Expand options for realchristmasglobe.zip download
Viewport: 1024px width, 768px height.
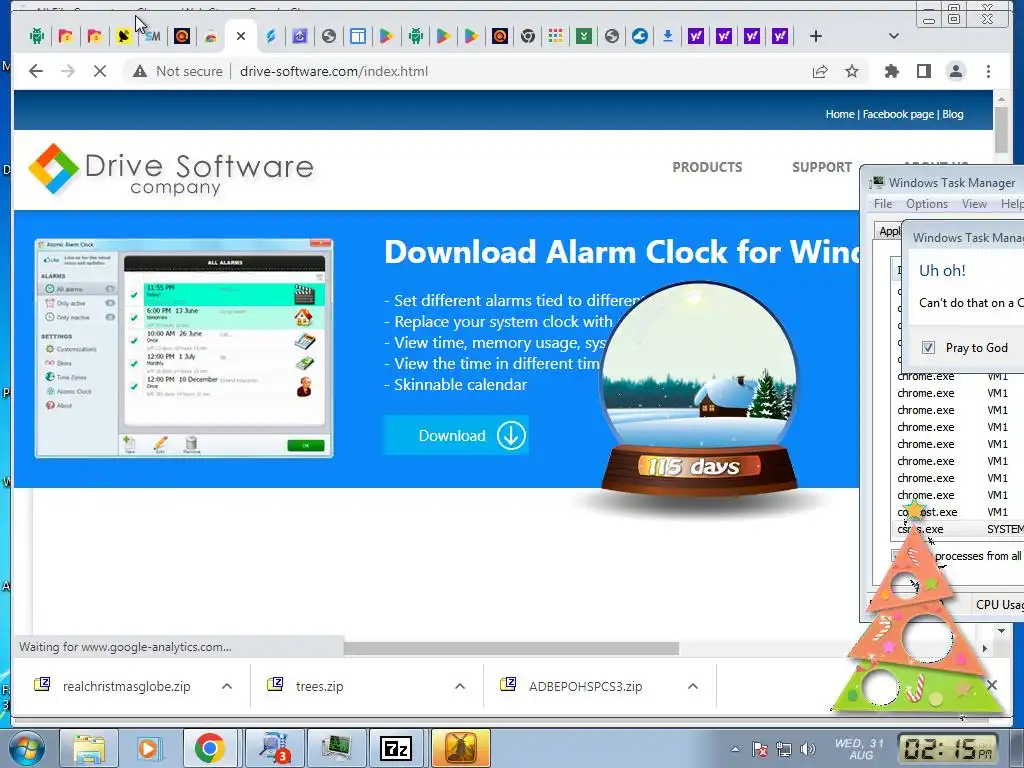(227, 686)
